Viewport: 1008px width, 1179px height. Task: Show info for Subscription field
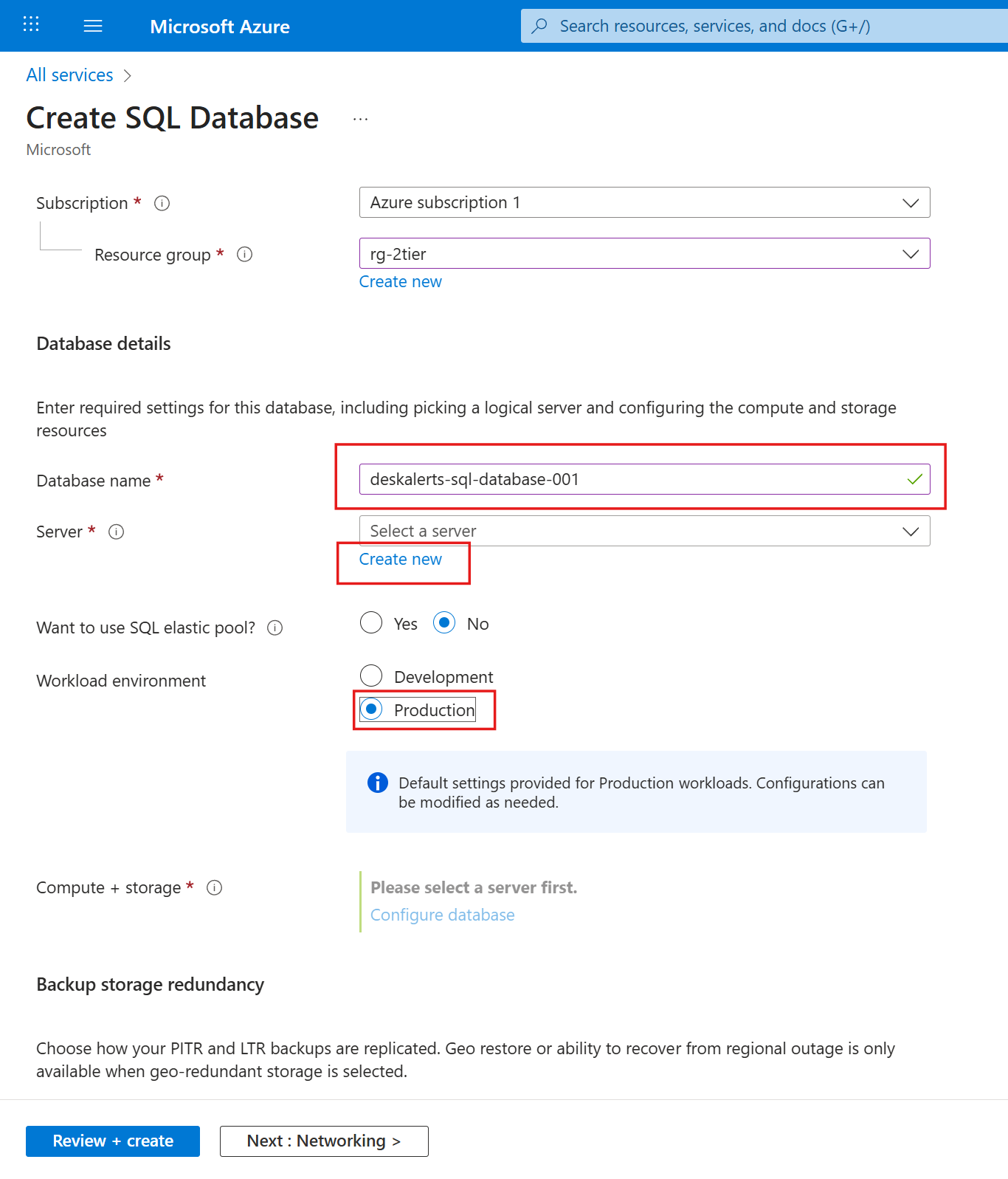pos(162,203)
